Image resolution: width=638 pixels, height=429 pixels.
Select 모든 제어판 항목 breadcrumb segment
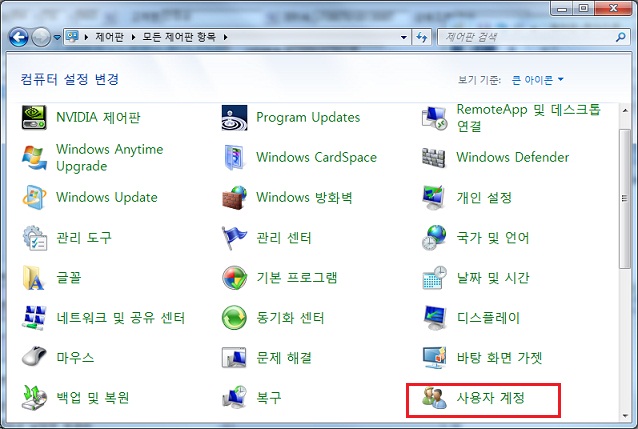pyautogui.click(x=176, y=37)
